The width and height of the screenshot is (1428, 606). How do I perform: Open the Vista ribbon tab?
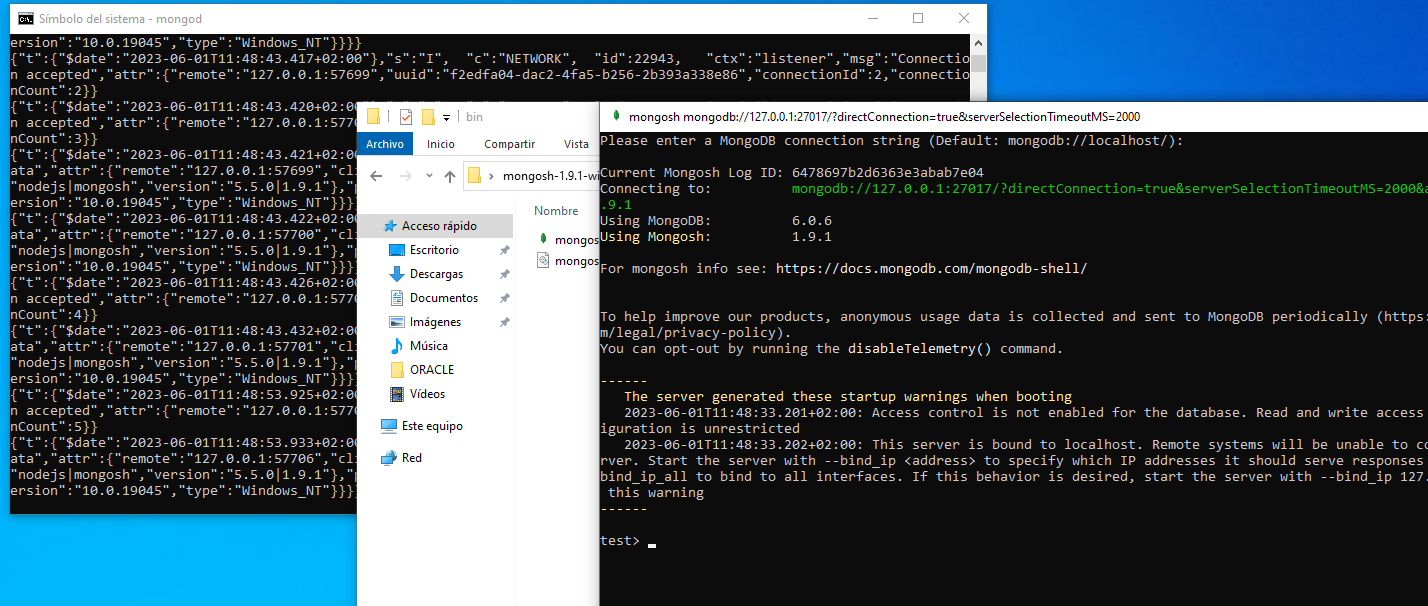[x=576, y=144]
